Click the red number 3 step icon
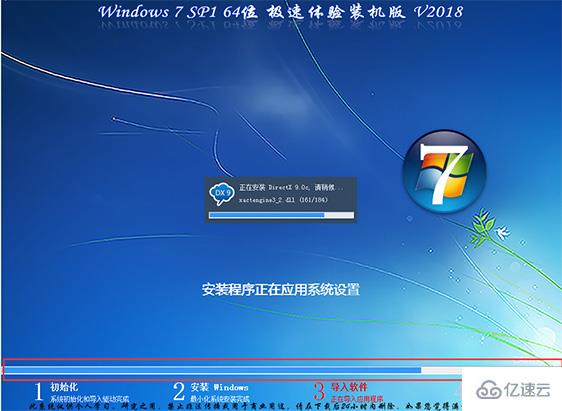 pos(319,391)
